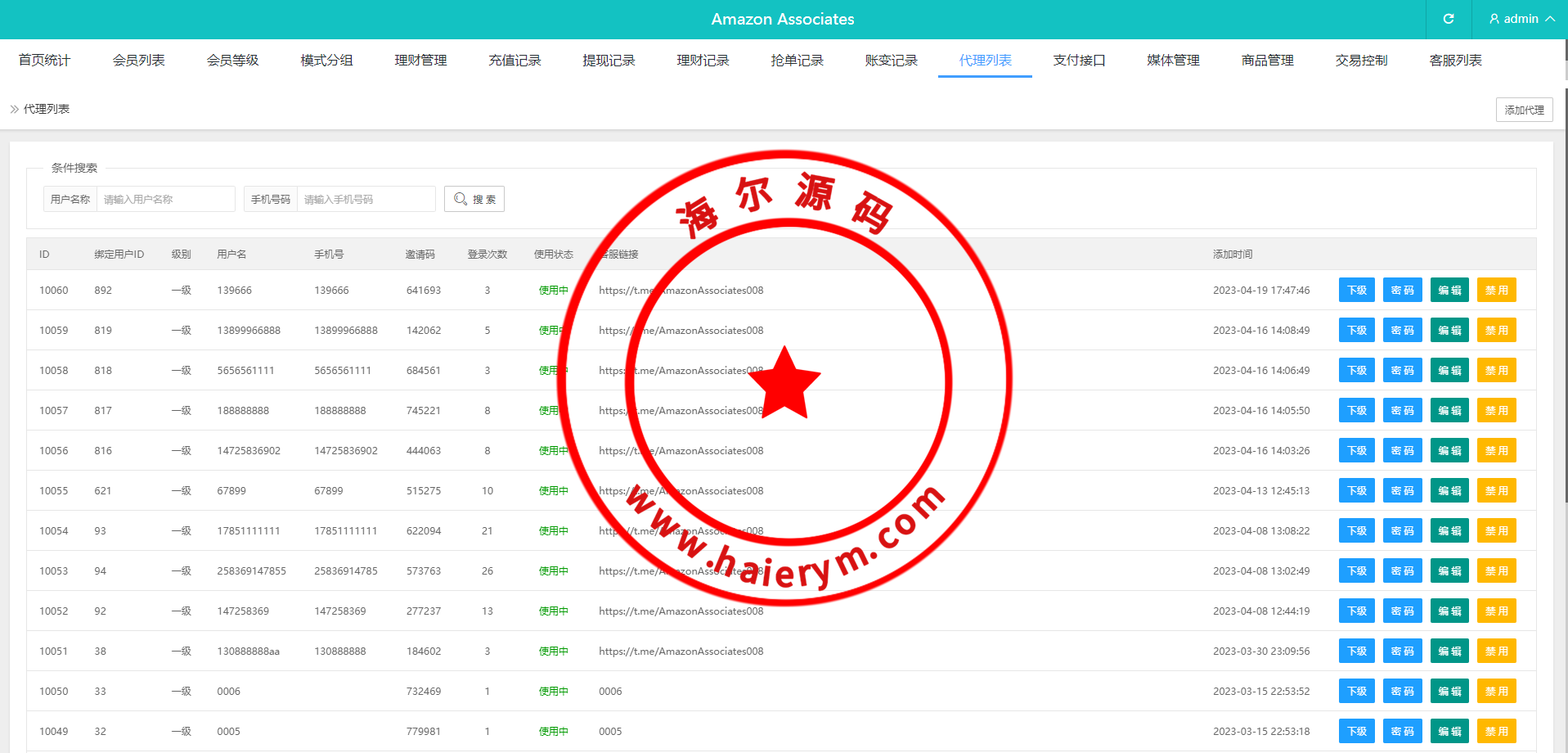This screenshot has height=753, width=1568.
Task: Focus the 手机号码 search input field
Action: click(x=365, y=199)
